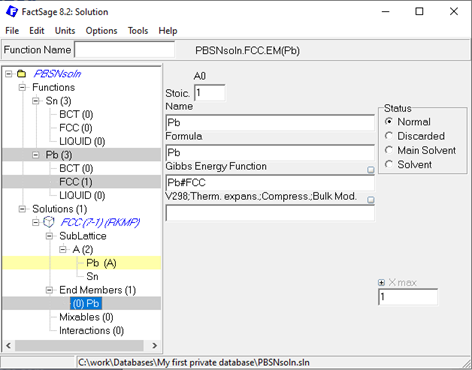Select the Pb (A) sublattice species
This screenshot has height=370, width=472.
pos(101,263)
